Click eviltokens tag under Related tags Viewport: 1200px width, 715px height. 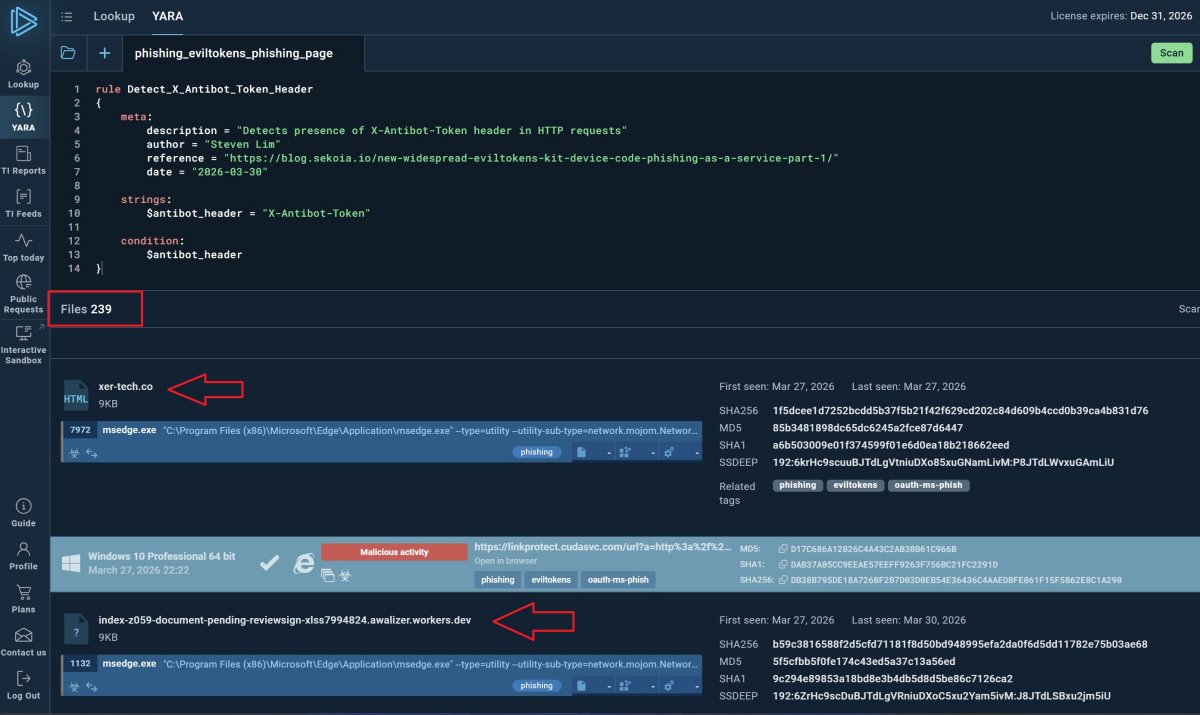[854, 485]
